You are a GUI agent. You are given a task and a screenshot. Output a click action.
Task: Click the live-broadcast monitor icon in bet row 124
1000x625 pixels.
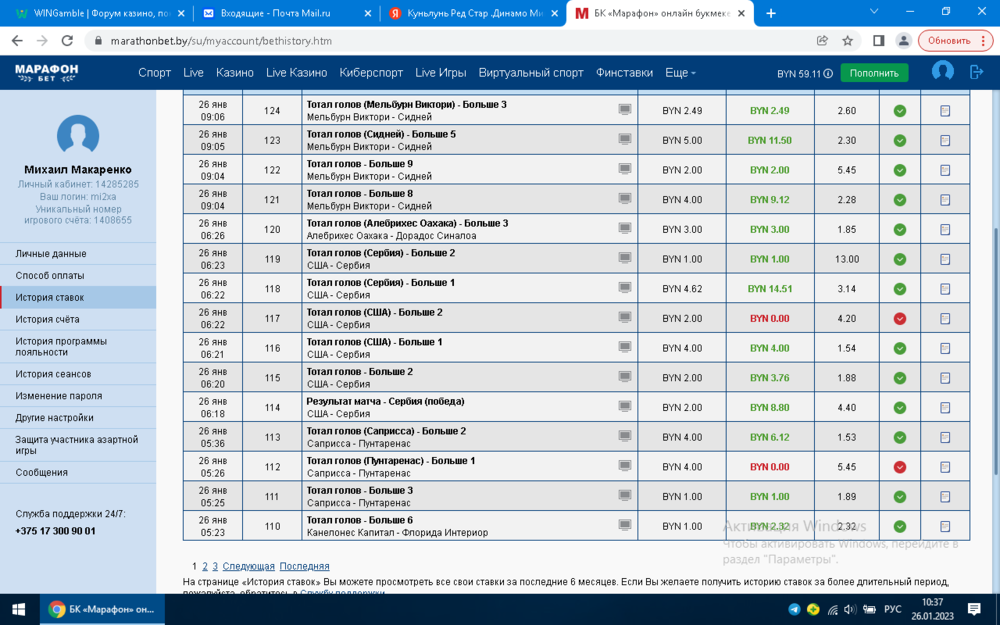tap(625, 110)
